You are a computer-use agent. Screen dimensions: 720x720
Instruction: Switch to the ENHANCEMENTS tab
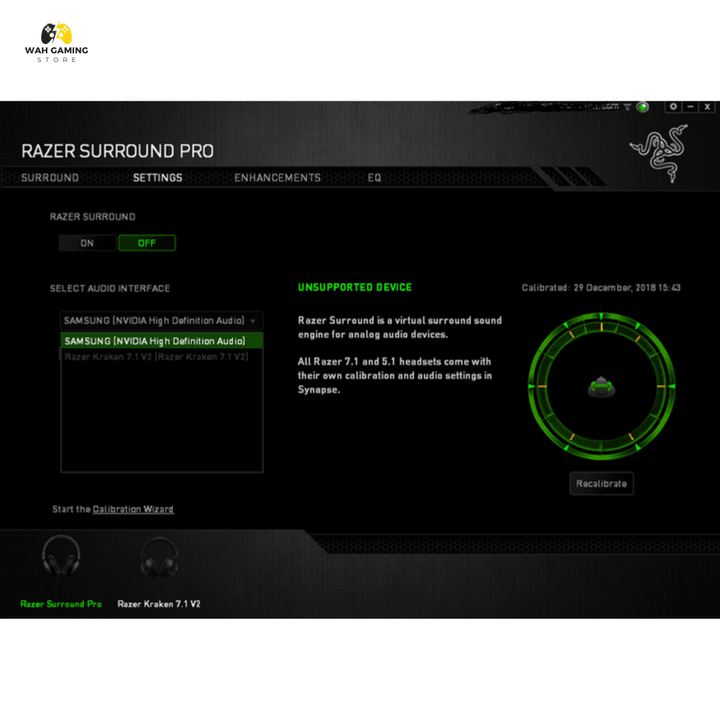coord(277,178)
